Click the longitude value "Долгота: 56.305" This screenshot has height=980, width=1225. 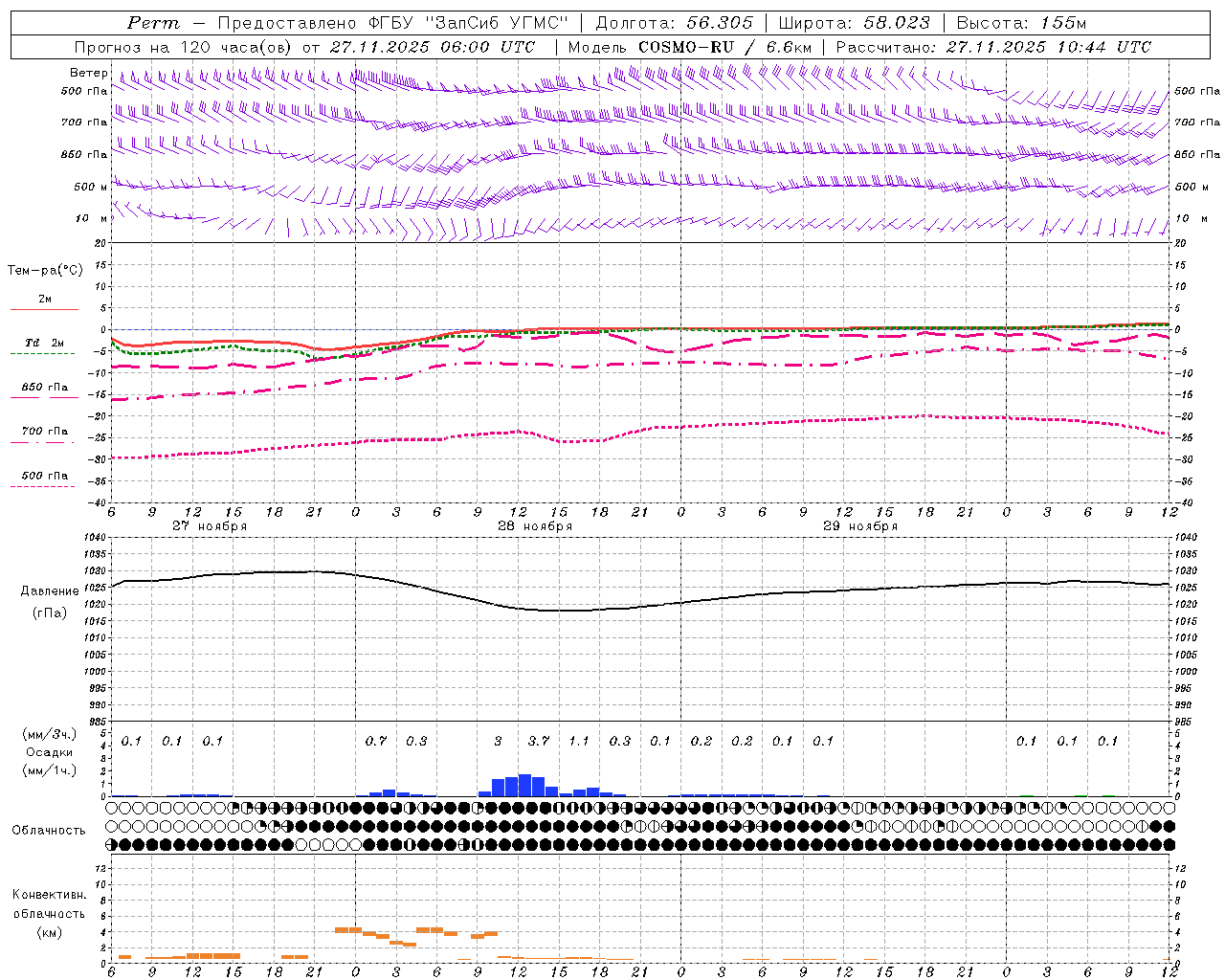pos(675,23)
